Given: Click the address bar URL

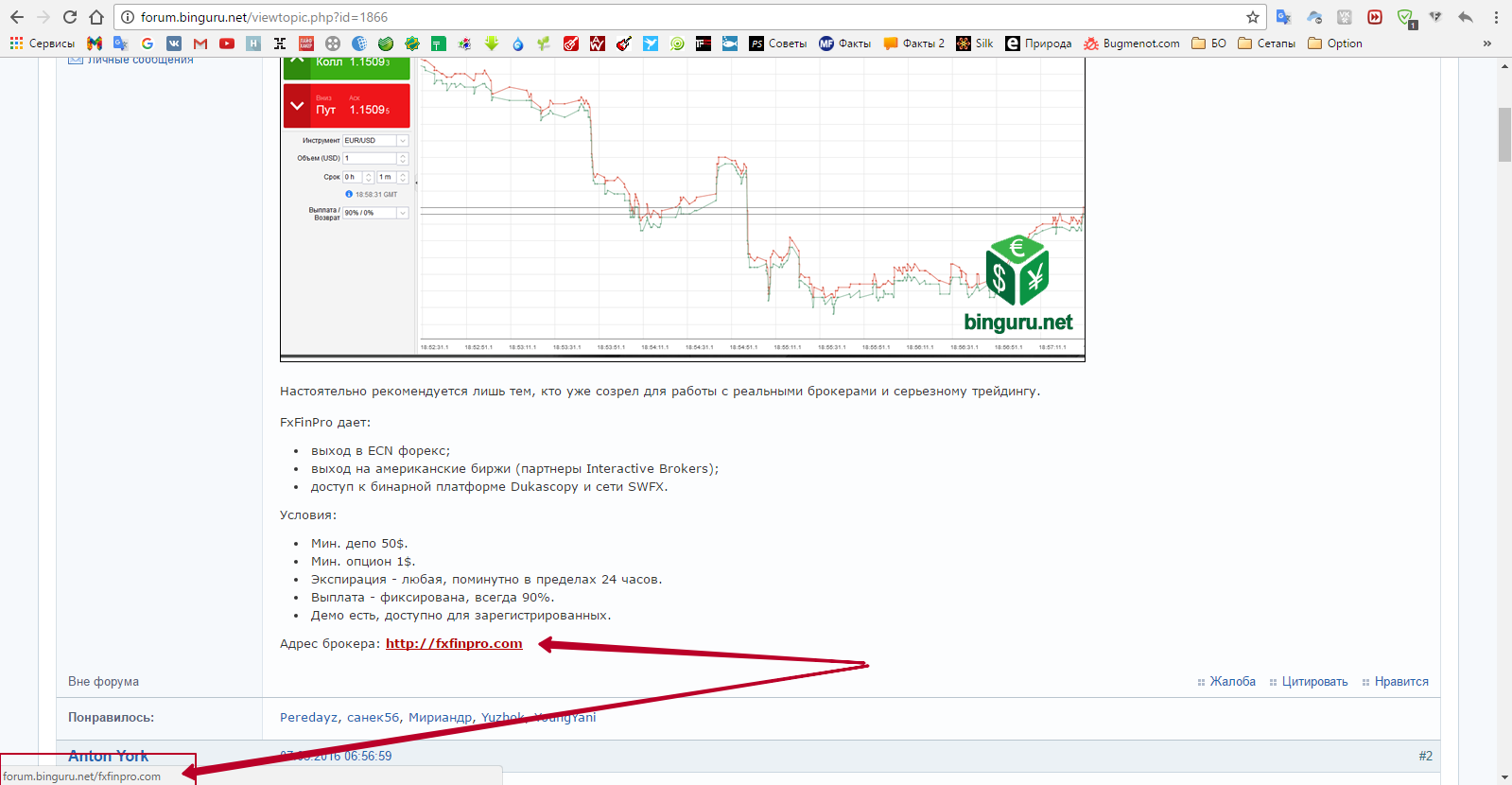Looking at the screenshot, I should pos(264,17).
